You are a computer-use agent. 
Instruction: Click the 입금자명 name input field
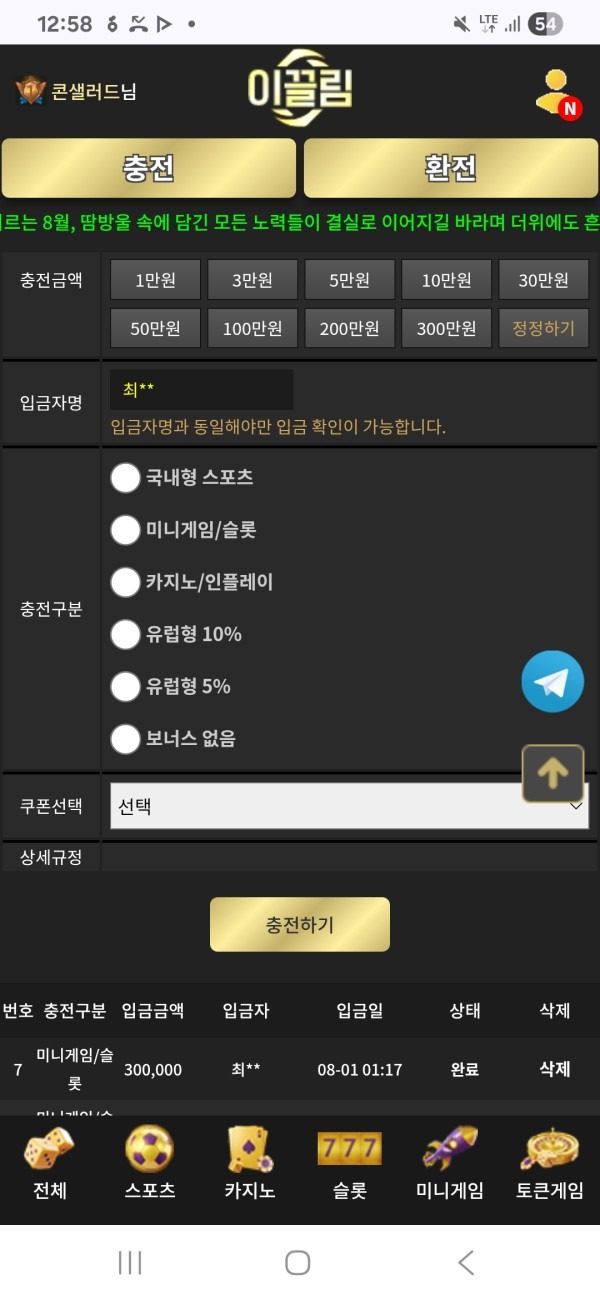coord(200,389)
